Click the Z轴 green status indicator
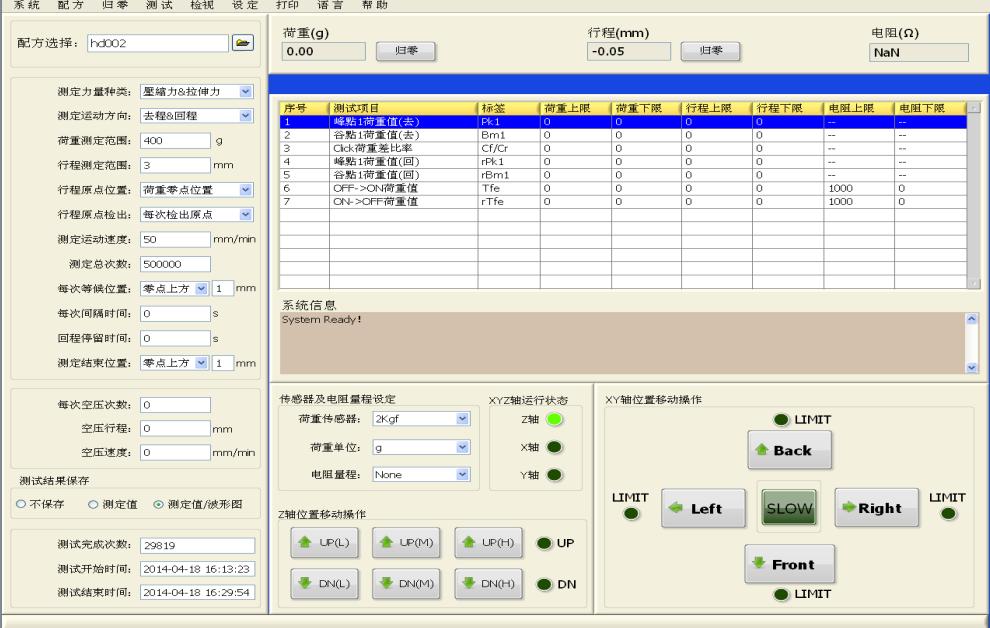The width and height of the screenshot is (990, 628). [x=554, y=419]
